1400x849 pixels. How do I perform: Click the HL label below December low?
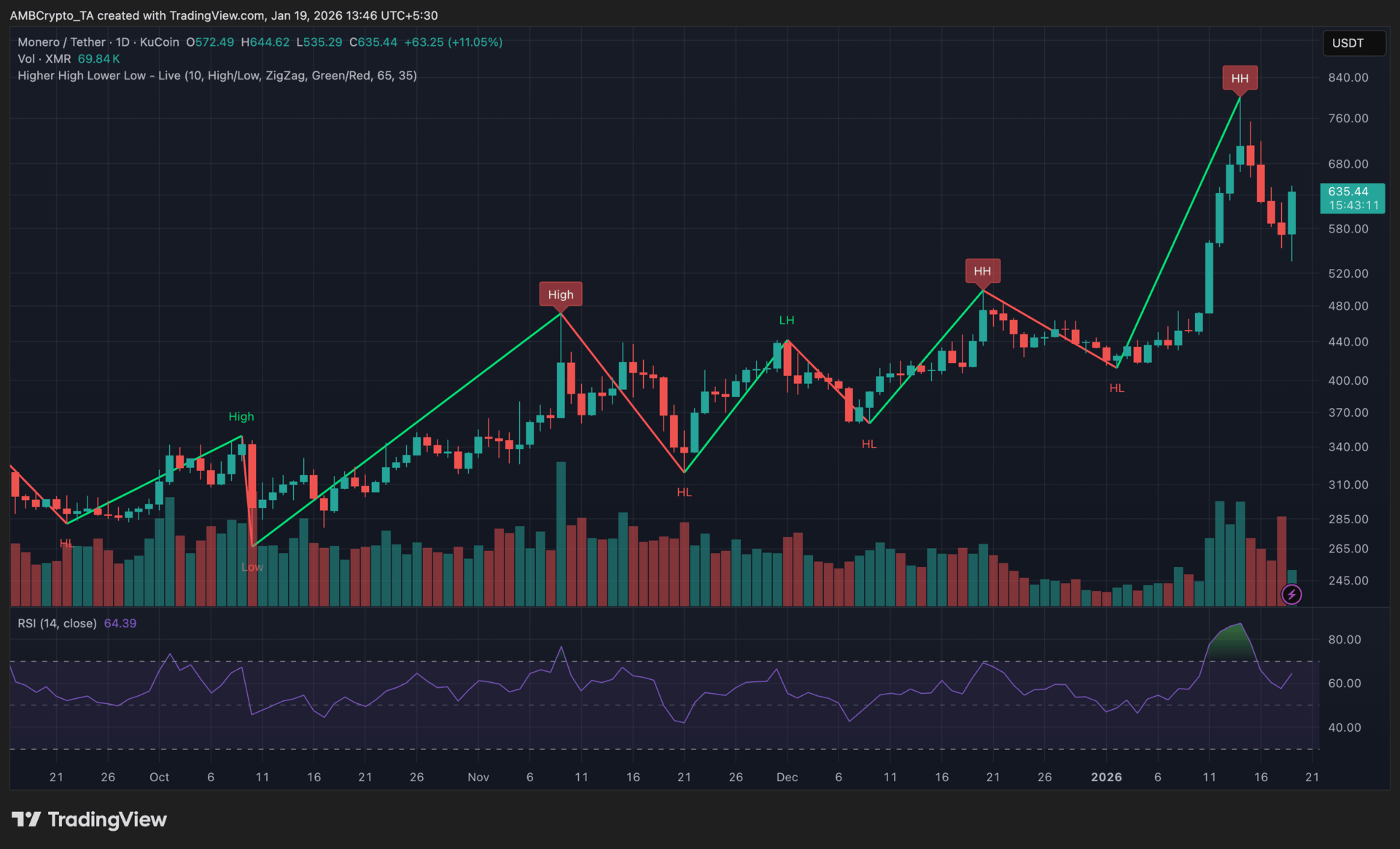868,445
